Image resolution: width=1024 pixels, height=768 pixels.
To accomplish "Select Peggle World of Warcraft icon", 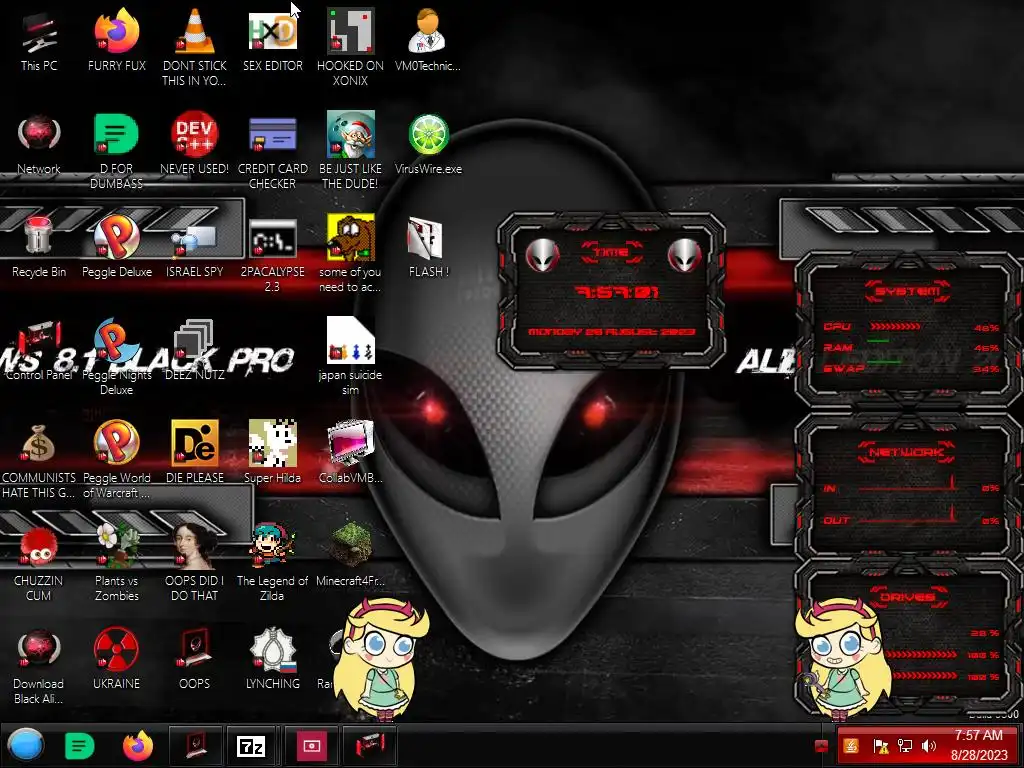I will click(x=116, y=444).
